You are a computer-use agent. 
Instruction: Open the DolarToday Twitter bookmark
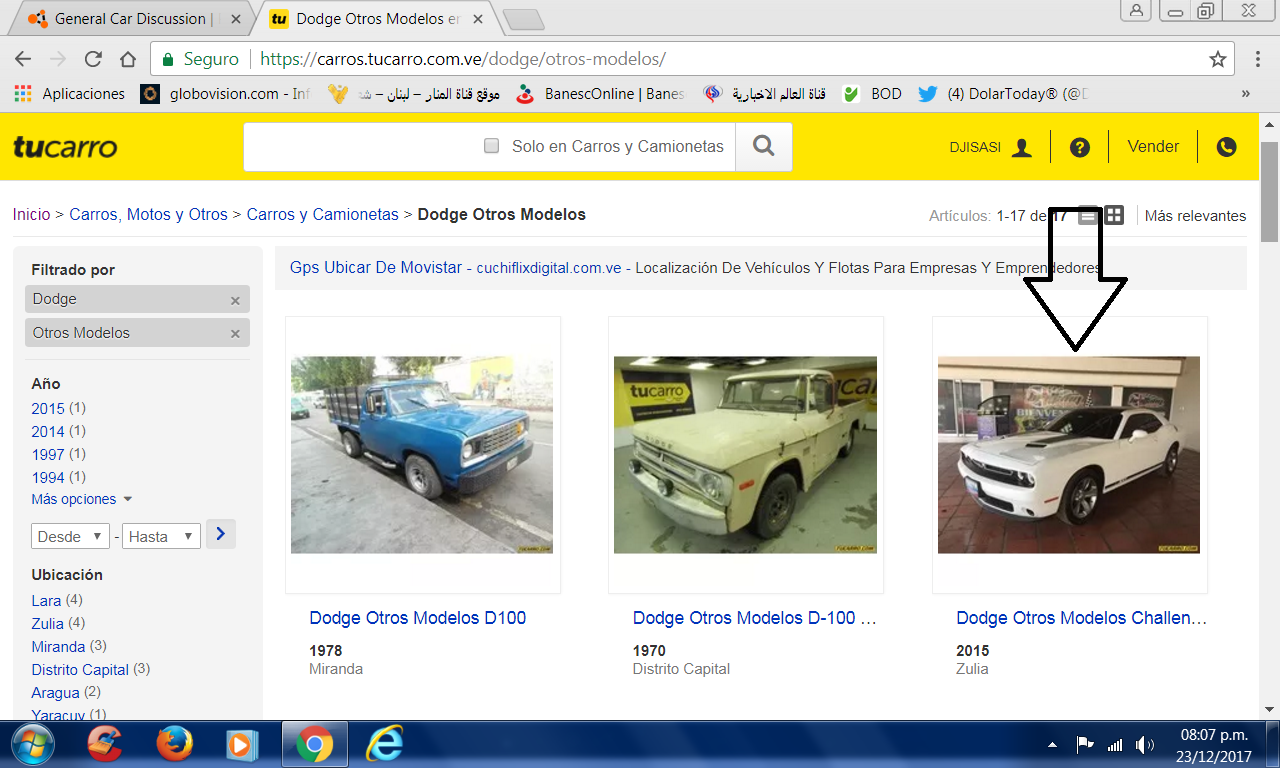1003,94
